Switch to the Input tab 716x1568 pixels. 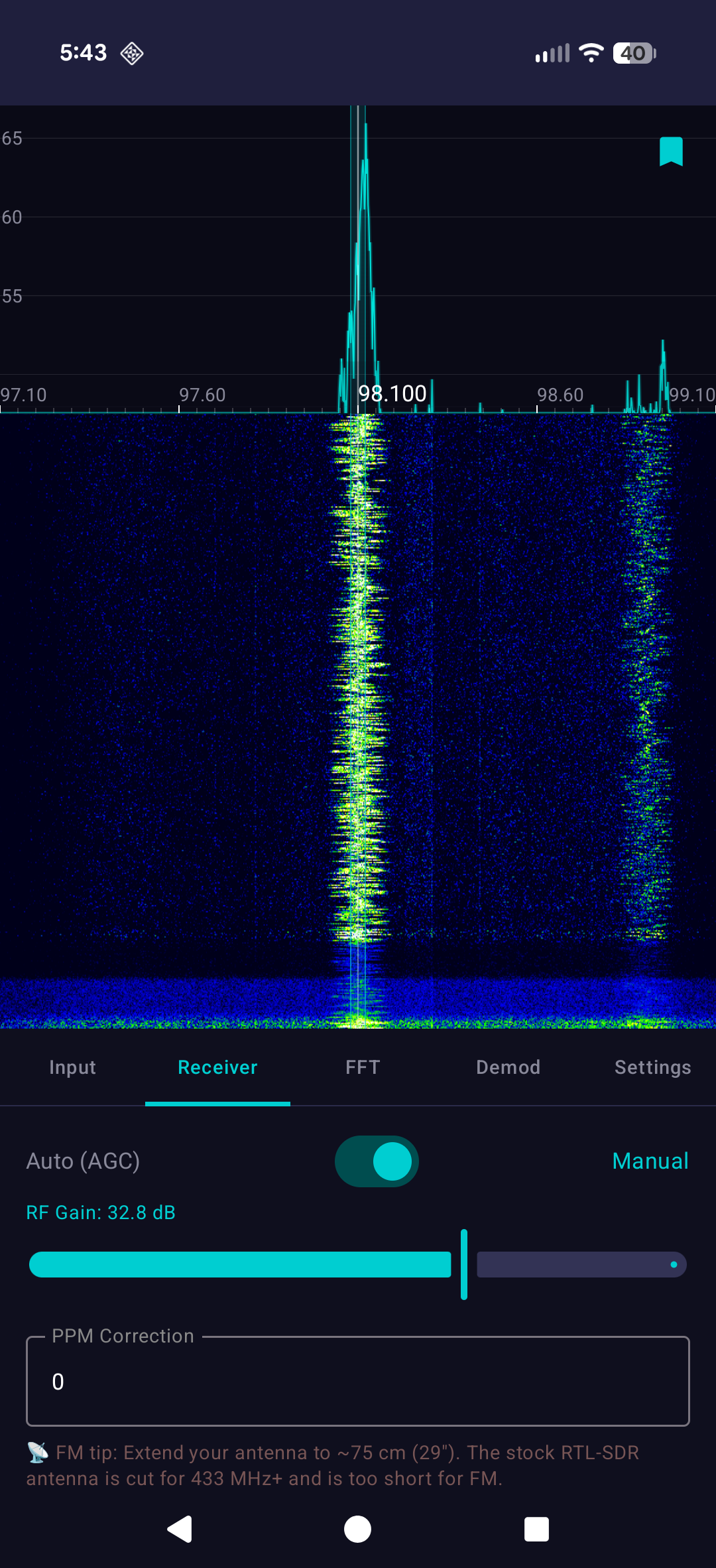coord(72,1067)
